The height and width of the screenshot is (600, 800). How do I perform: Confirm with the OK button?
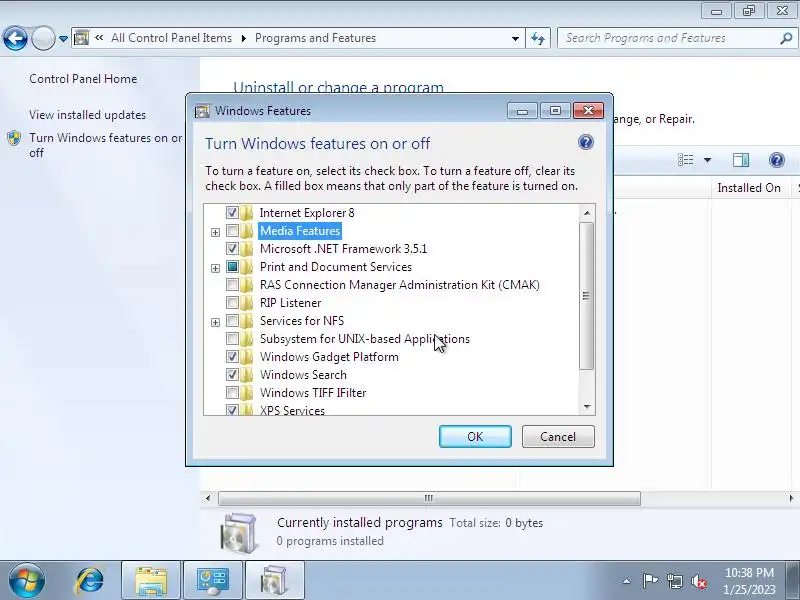coord(475,437)
